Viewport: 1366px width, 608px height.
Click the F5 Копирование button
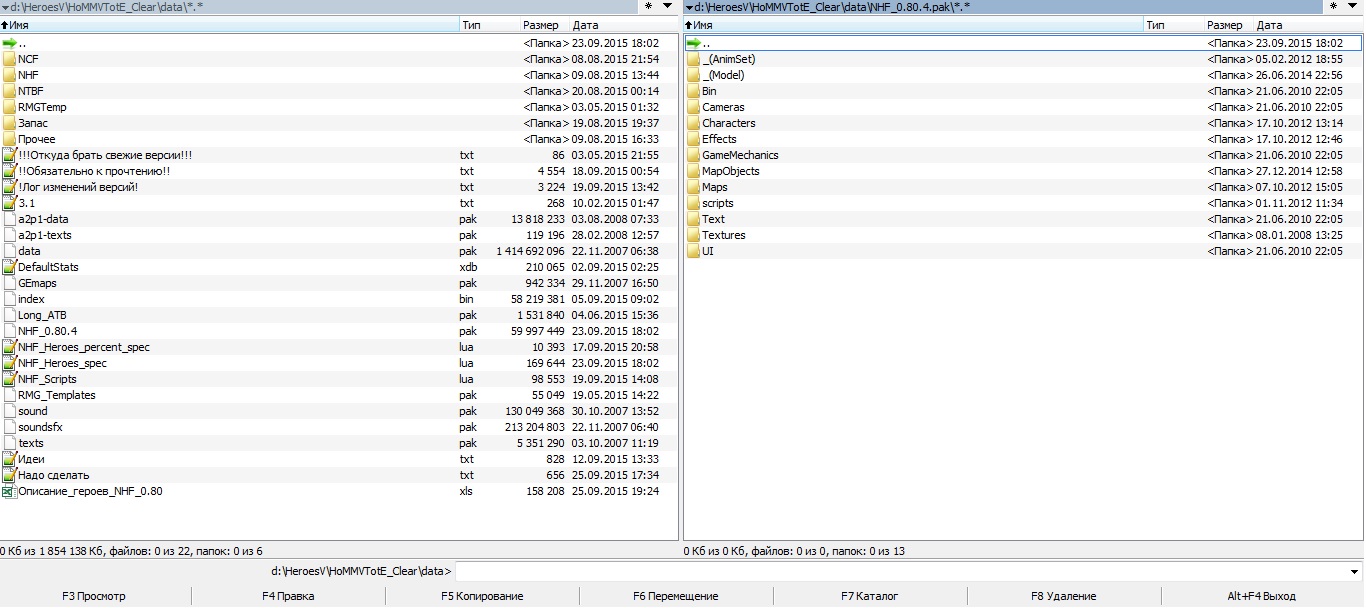click(x=482, y=596)
